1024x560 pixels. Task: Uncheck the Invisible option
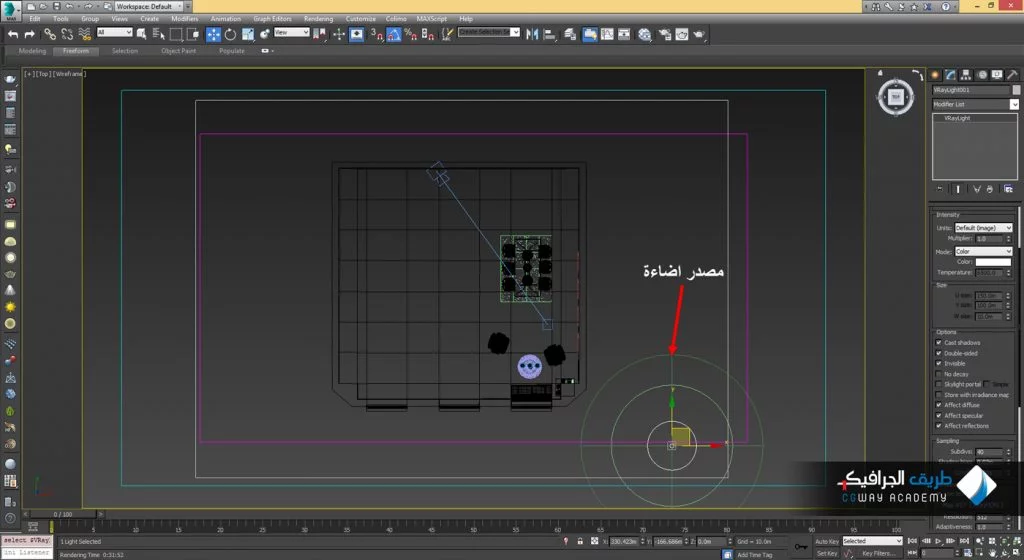coord(939,364)
